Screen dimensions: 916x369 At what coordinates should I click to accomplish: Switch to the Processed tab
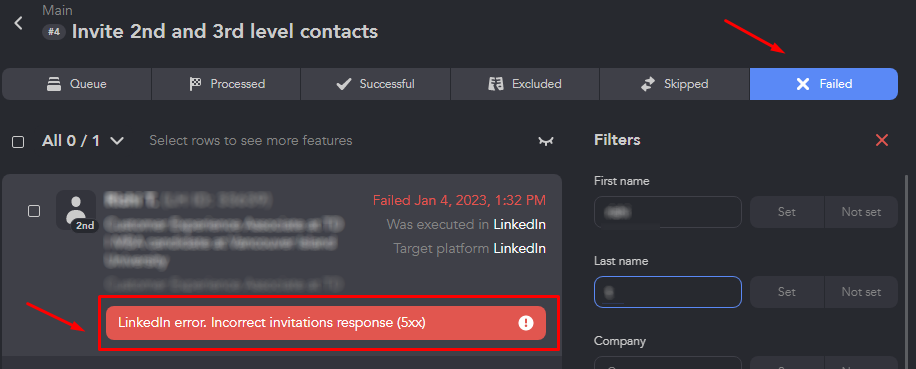pos(226,84)
